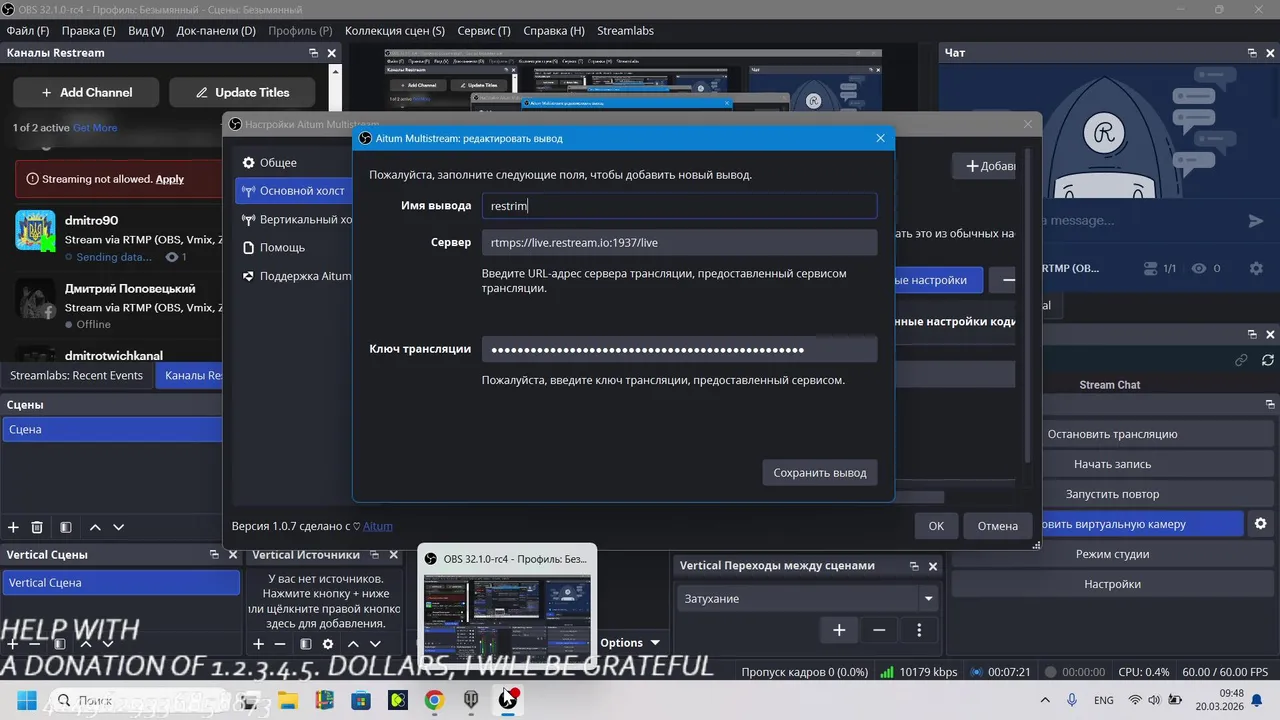Move source down in Vertical Источники

pos(375,644)
